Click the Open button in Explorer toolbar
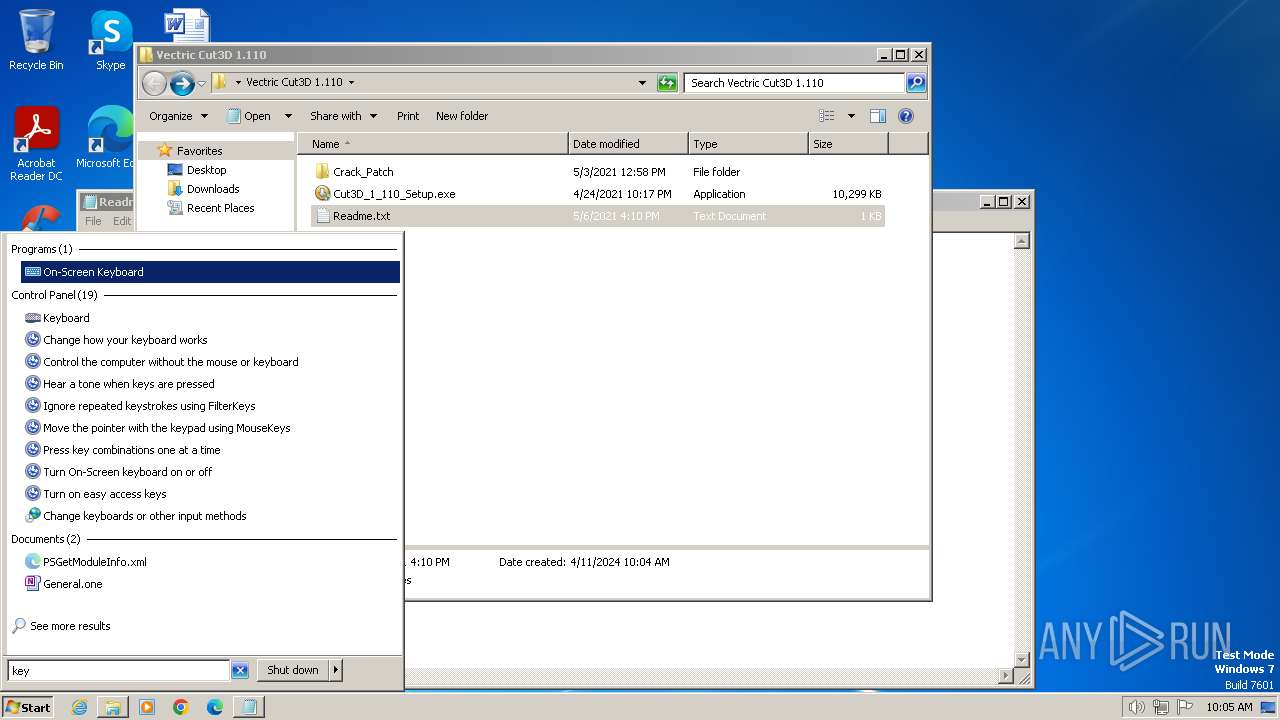The height and width of the screenshot is (720, 1280). click(249, 116)
